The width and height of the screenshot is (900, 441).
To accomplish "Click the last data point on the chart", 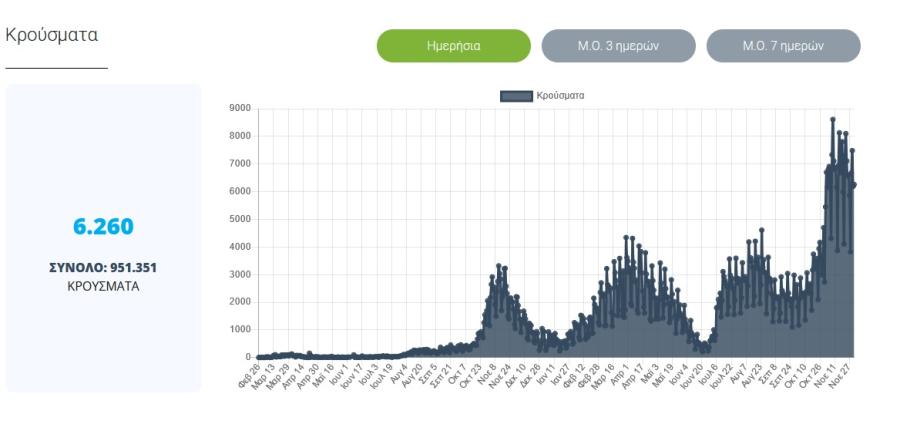I will coord(854,184).
